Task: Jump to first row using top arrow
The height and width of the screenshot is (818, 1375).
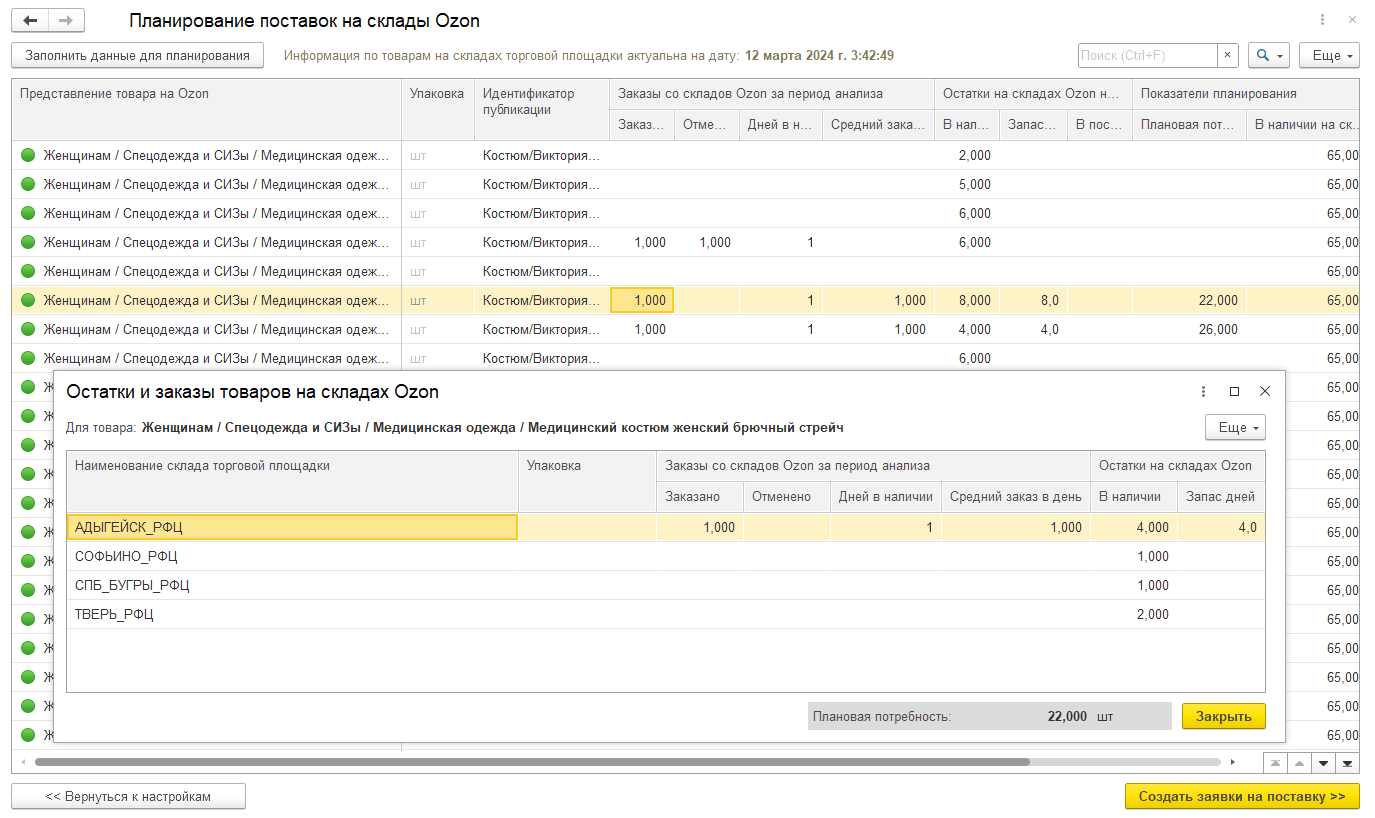Action: point(1275,764)
